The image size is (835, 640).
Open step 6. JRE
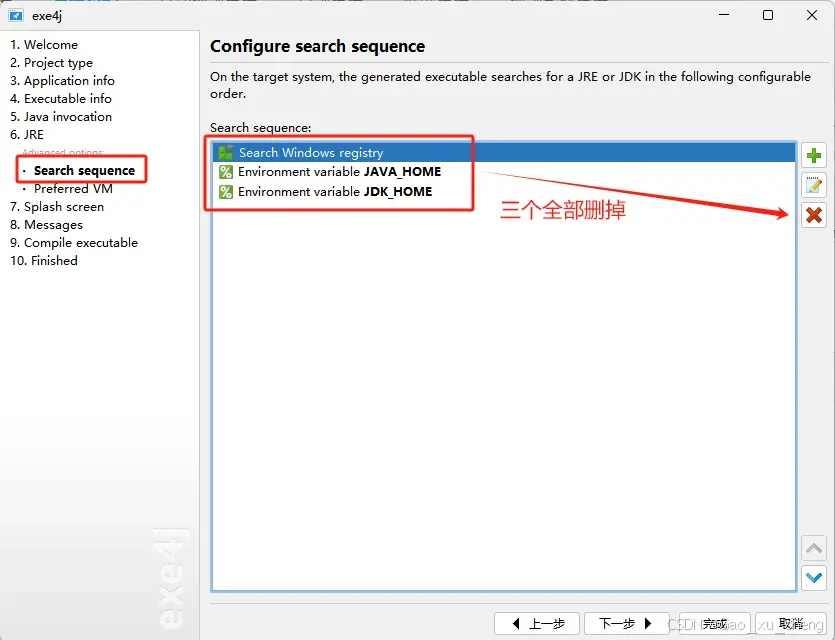pos(27,135)
